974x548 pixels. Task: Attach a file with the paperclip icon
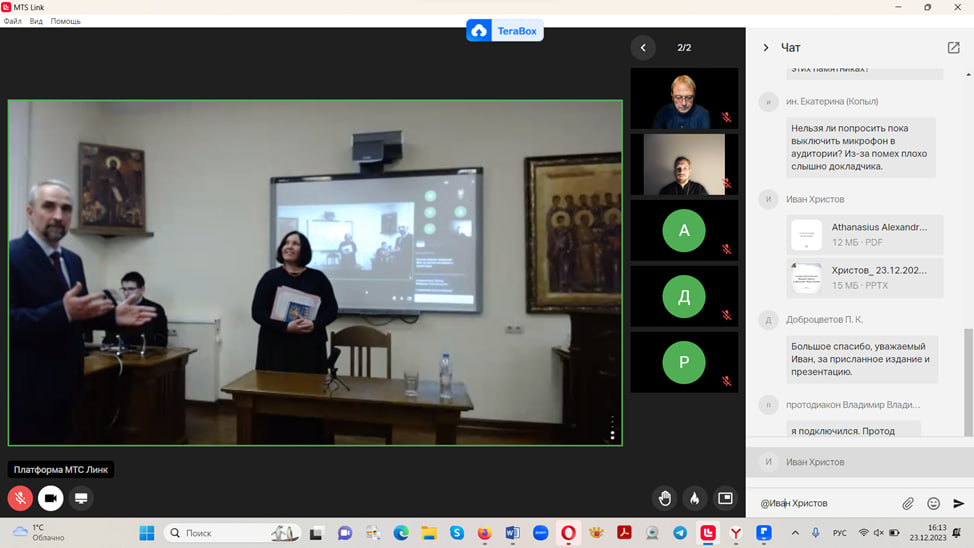tap(908, 503)
